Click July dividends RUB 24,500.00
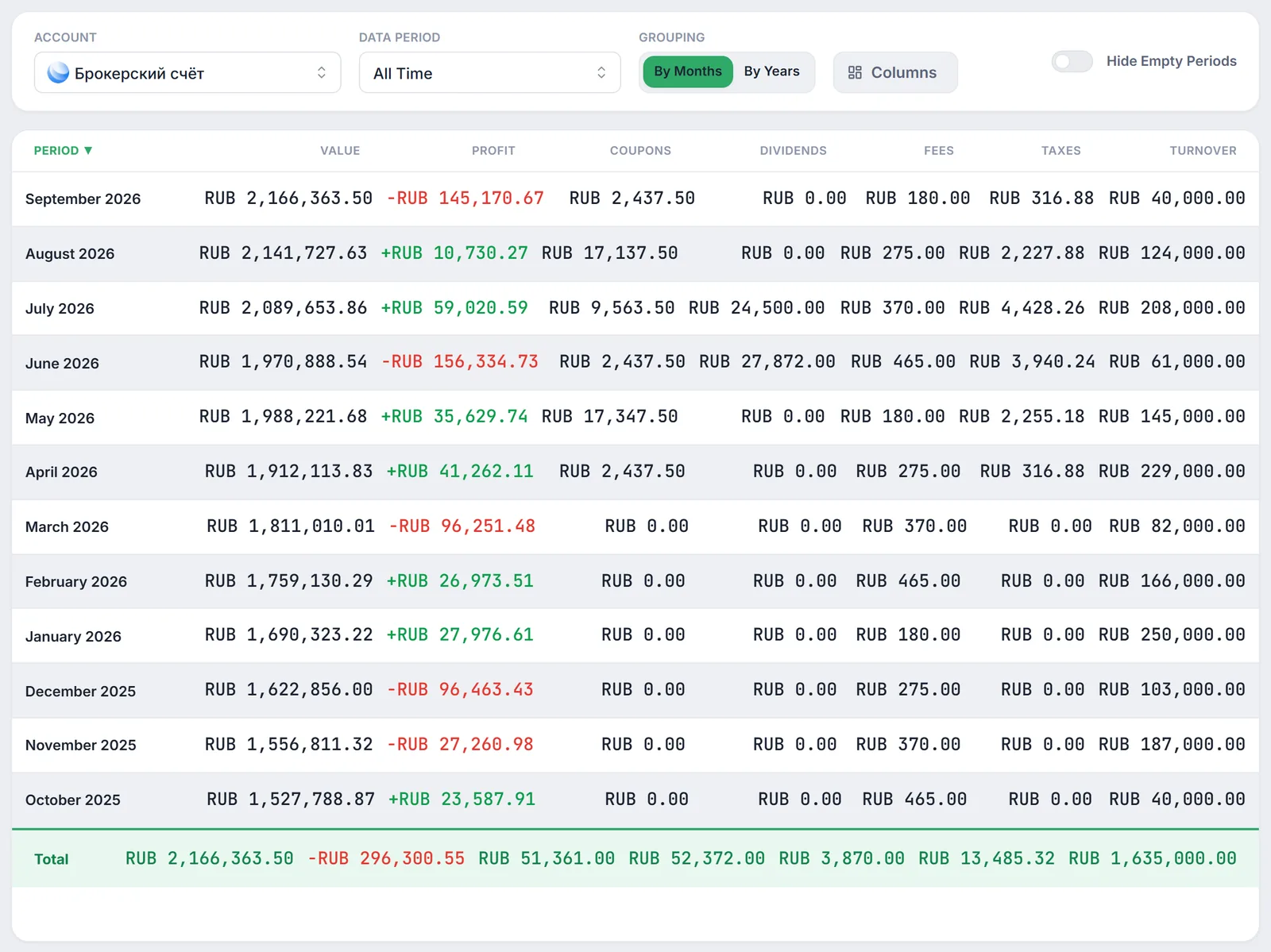The height and width of the screenshot is (952, 1271). click(756, 307)
